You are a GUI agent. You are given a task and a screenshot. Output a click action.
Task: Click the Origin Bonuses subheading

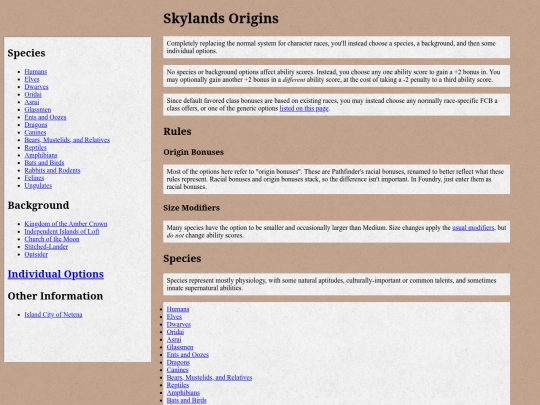pos(193,152)
